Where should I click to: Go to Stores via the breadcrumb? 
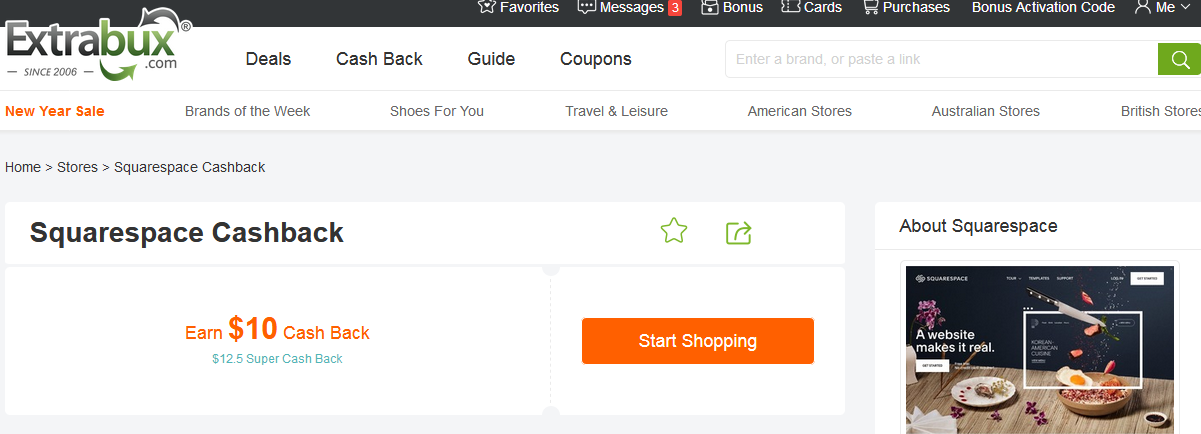pos(77,167)
